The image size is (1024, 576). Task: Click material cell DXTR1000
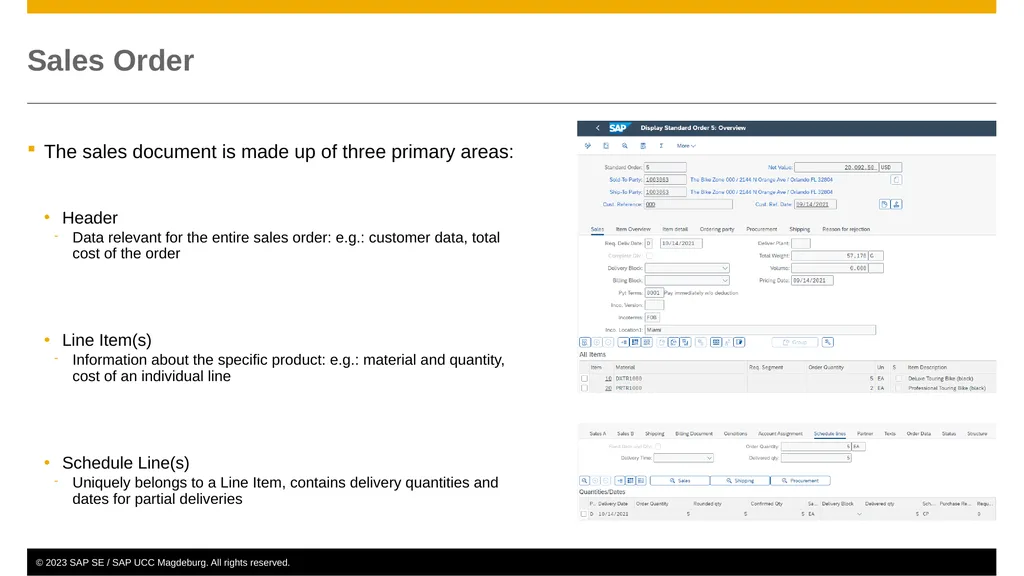click(629, 379)
